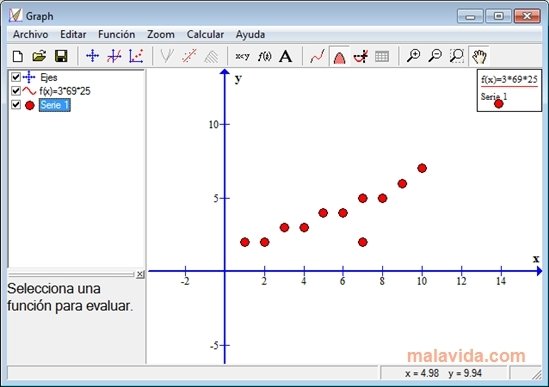The image size is (549, 387).
Task: Select the zoom window tool
Action: tap(457, 56)
